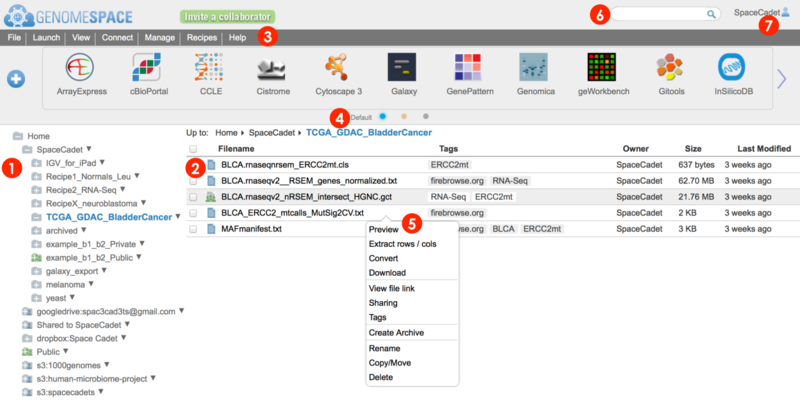This screenshot has width=800, height=400.
Task: Click the IGV_for_iPad folder icon
Action: [36, 163]
